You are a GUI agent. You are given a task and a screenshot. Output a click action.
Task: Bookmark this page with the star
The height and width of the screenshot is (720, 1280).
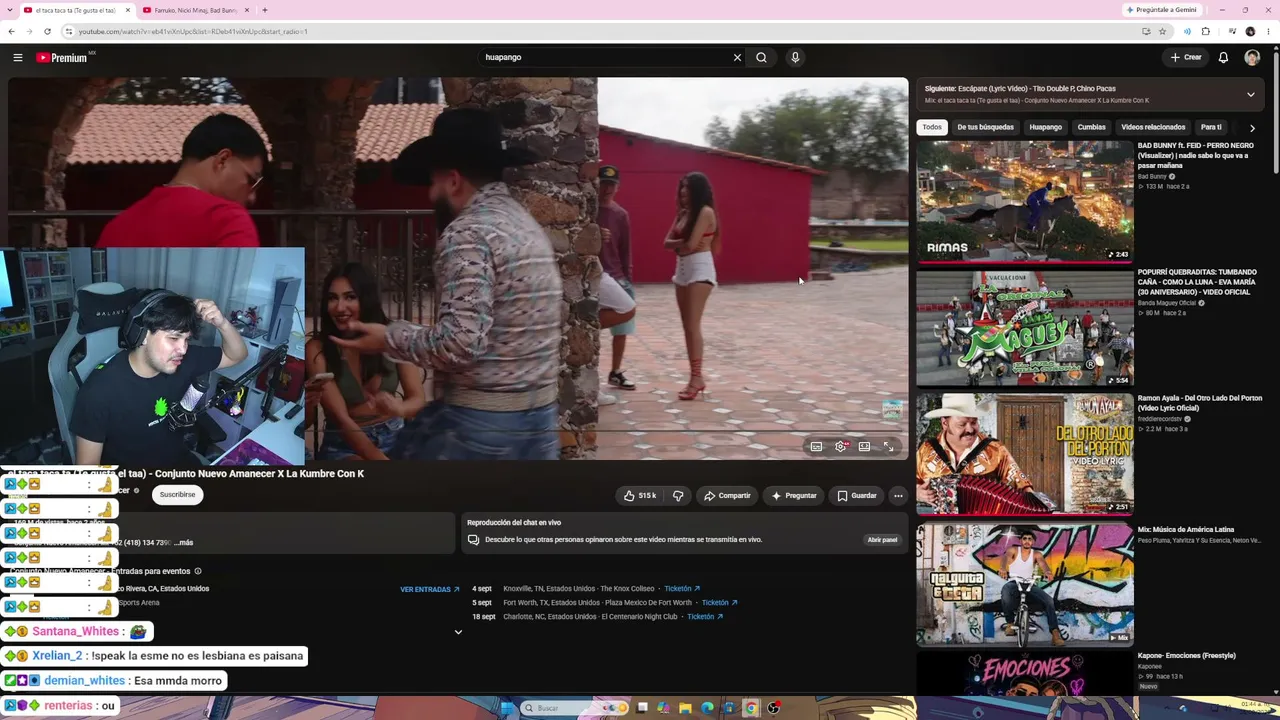click(x=1162, y=31)
